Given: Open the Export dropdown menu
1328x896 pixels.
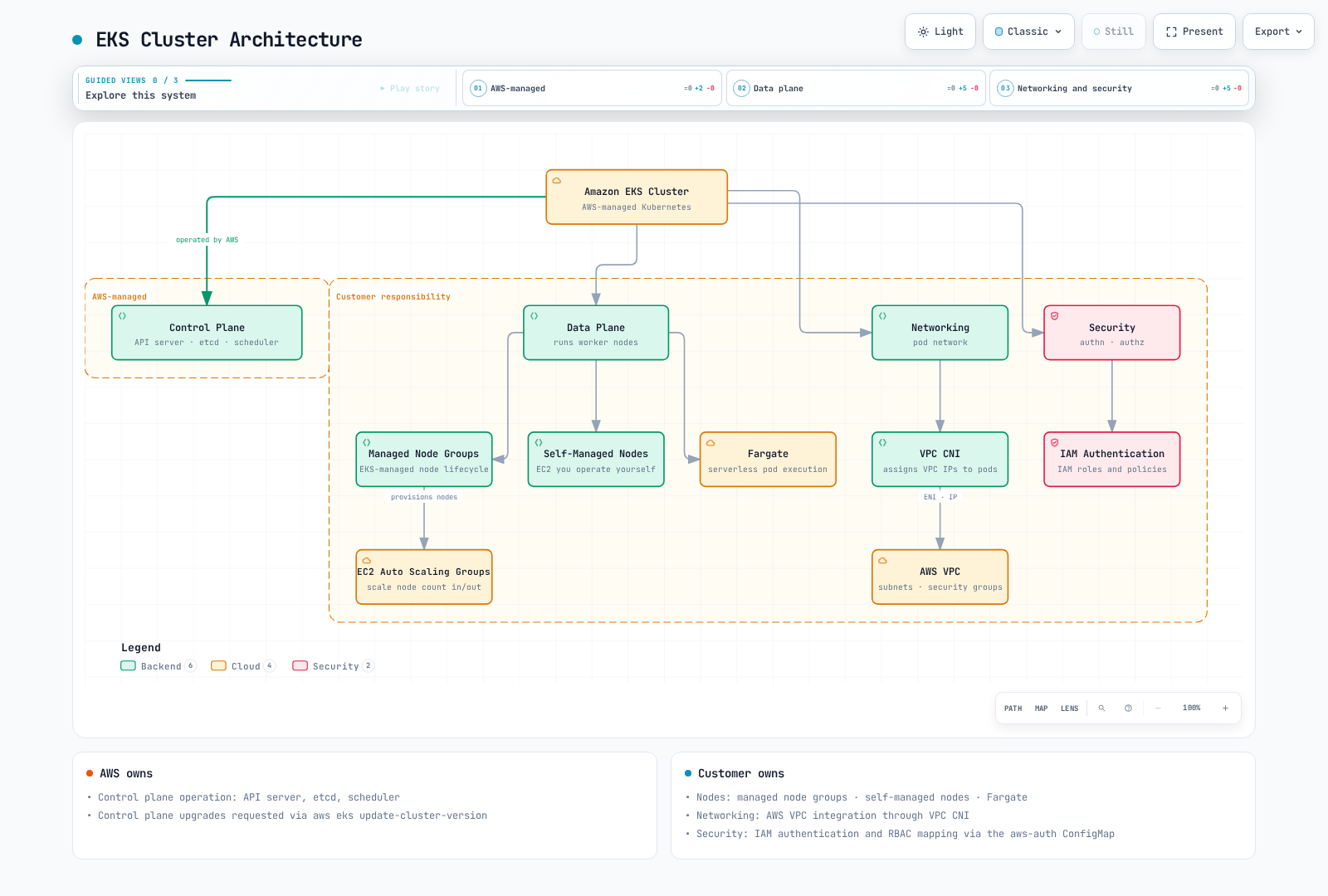Looking at the screenshot, I should click(1278, 32).
